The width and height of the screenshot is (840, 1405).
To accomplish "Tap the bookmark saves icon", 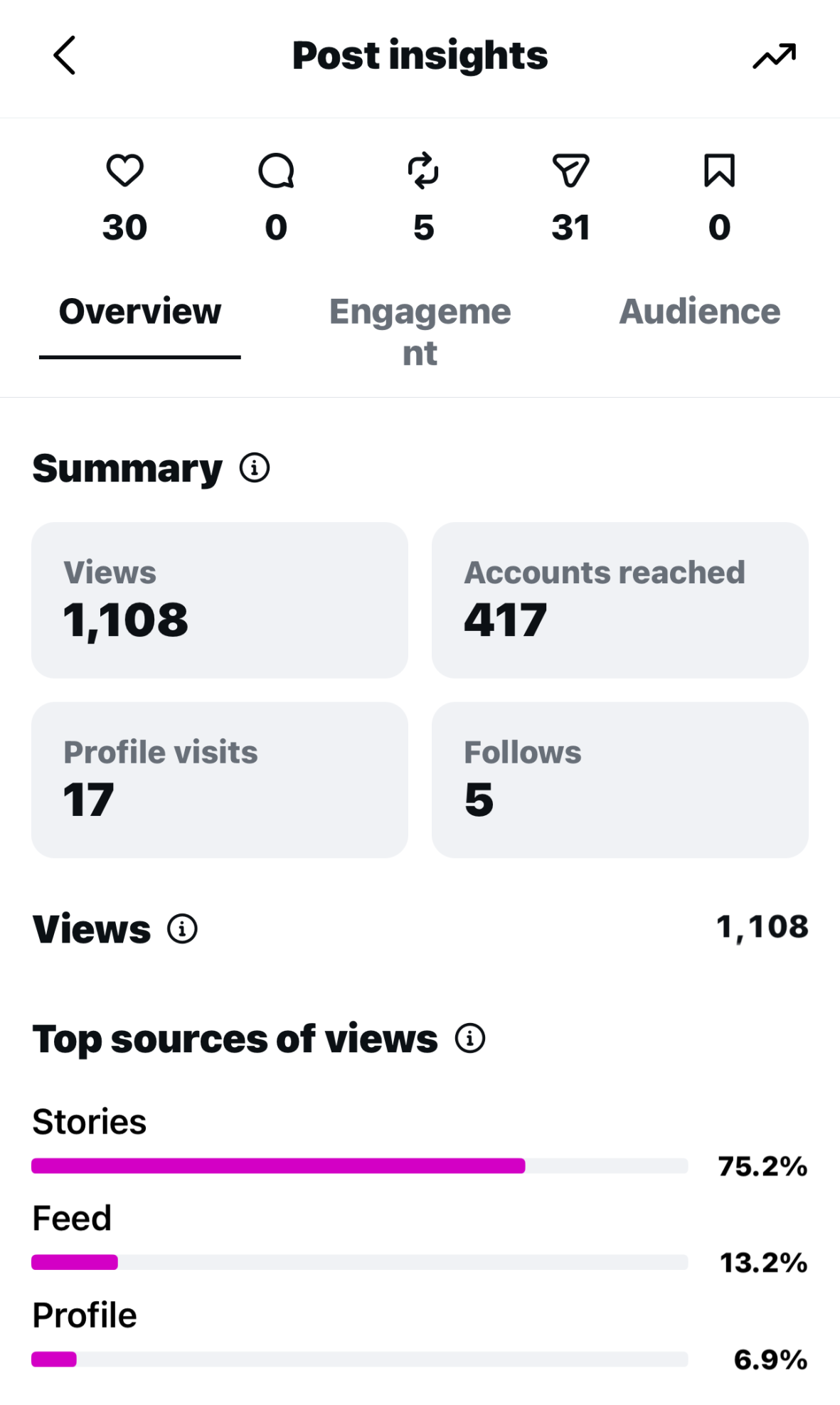I will point(719,171).
